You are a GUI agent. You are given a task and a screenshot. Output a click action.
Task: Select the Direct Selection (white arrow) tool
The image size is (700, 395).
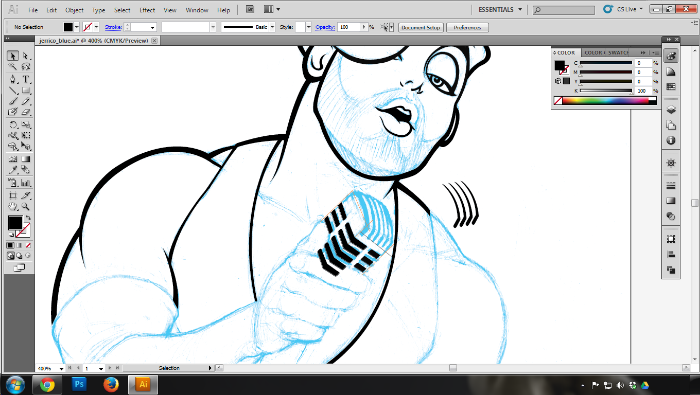point(26,56)
